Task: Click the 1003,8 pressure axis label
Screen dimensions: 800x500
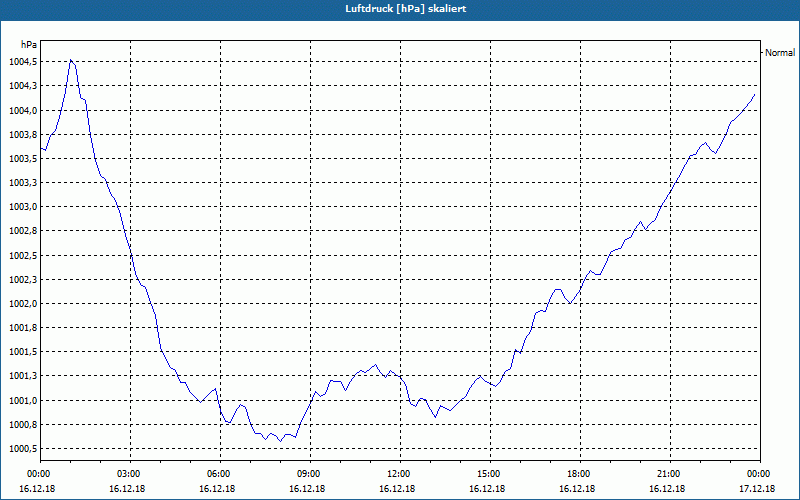Action: click(x=22, y=134)
